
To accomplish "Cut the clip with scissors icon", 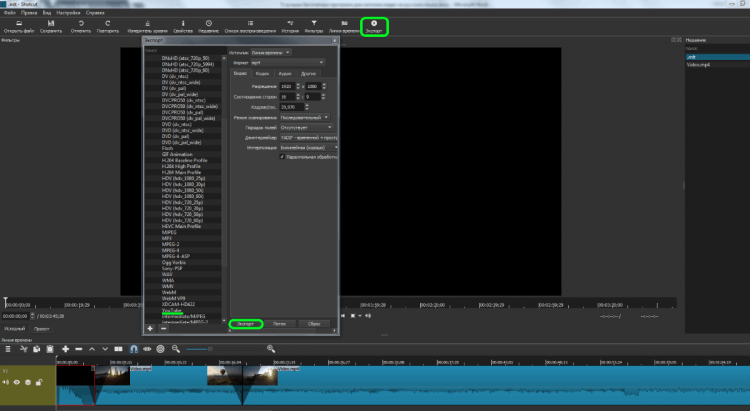I will point(23,349).
